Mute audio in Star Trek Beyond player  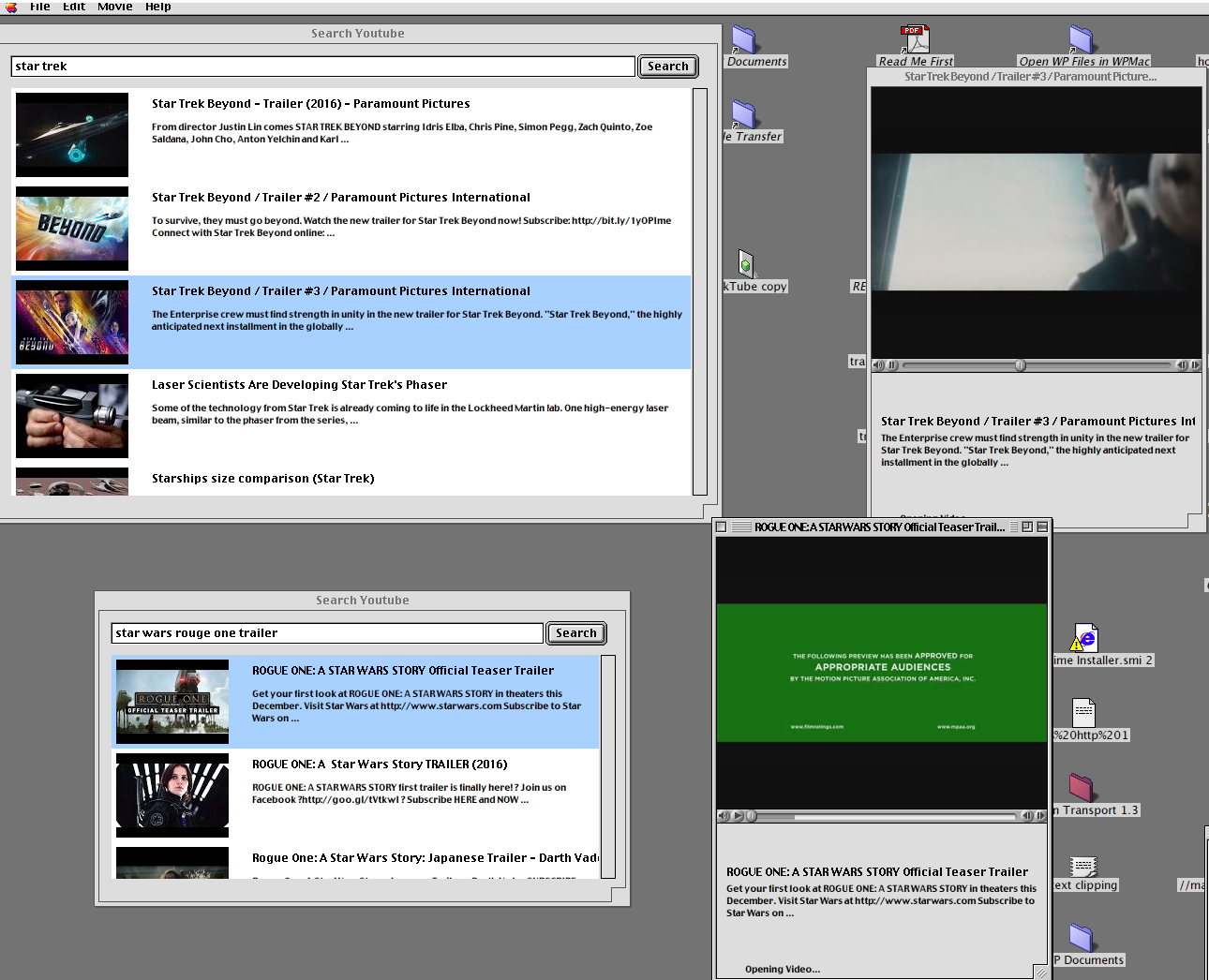click(x=878, y=365)
